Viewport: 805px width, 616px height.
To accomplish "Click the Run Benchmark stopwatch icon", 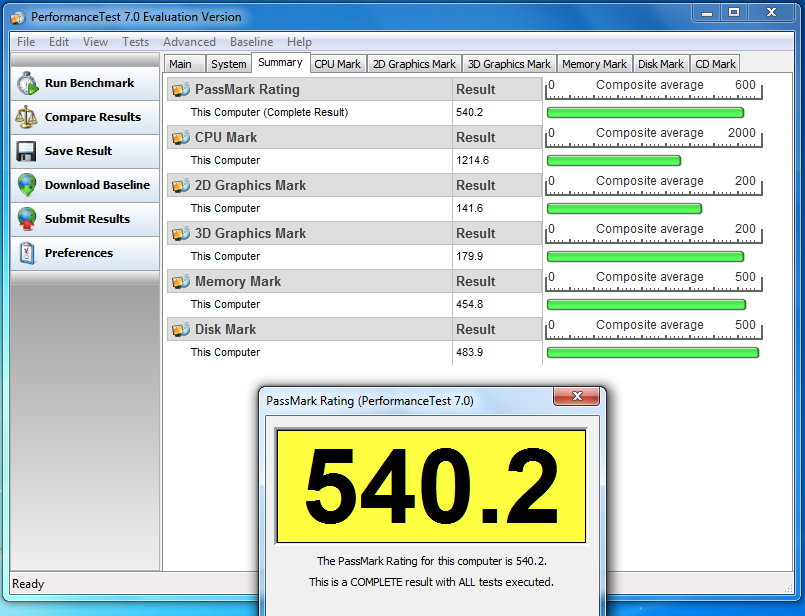I will coord(27,83).
